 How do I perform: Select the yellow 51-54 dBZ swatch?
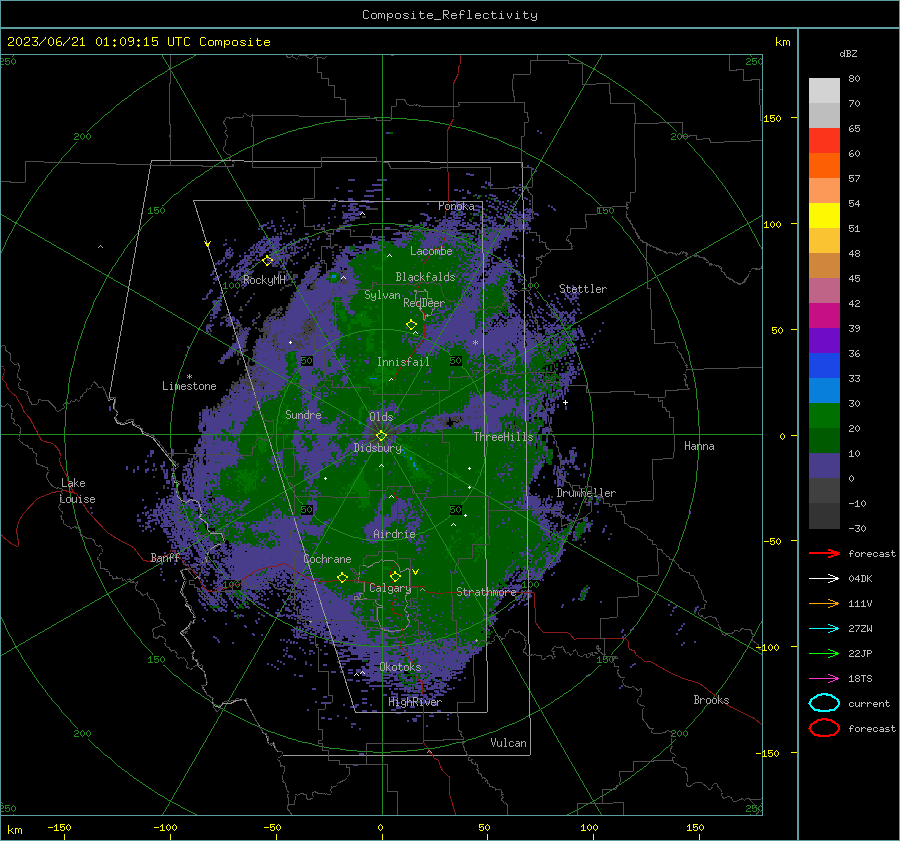coord(824,215)
